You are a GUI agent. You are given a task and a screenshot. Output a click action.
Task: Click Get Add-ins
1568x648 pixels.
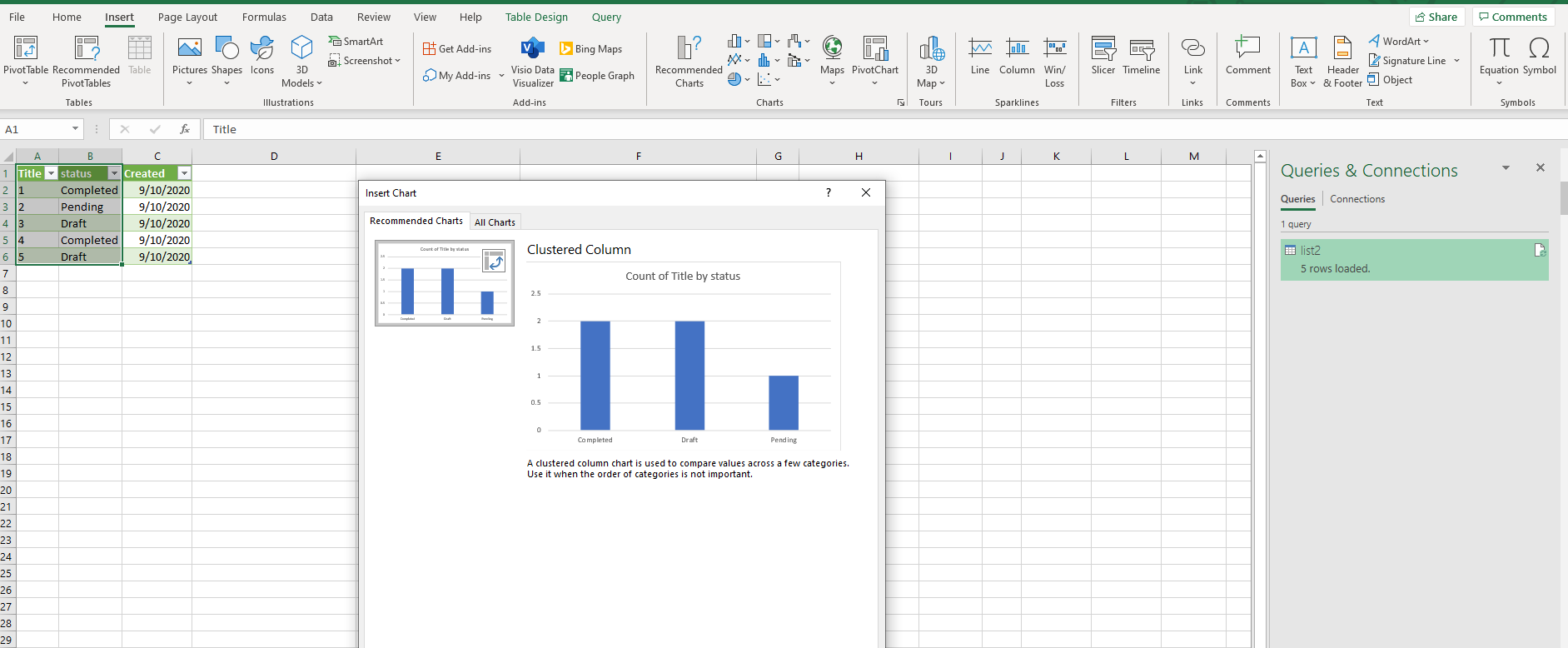click(457, 48)
